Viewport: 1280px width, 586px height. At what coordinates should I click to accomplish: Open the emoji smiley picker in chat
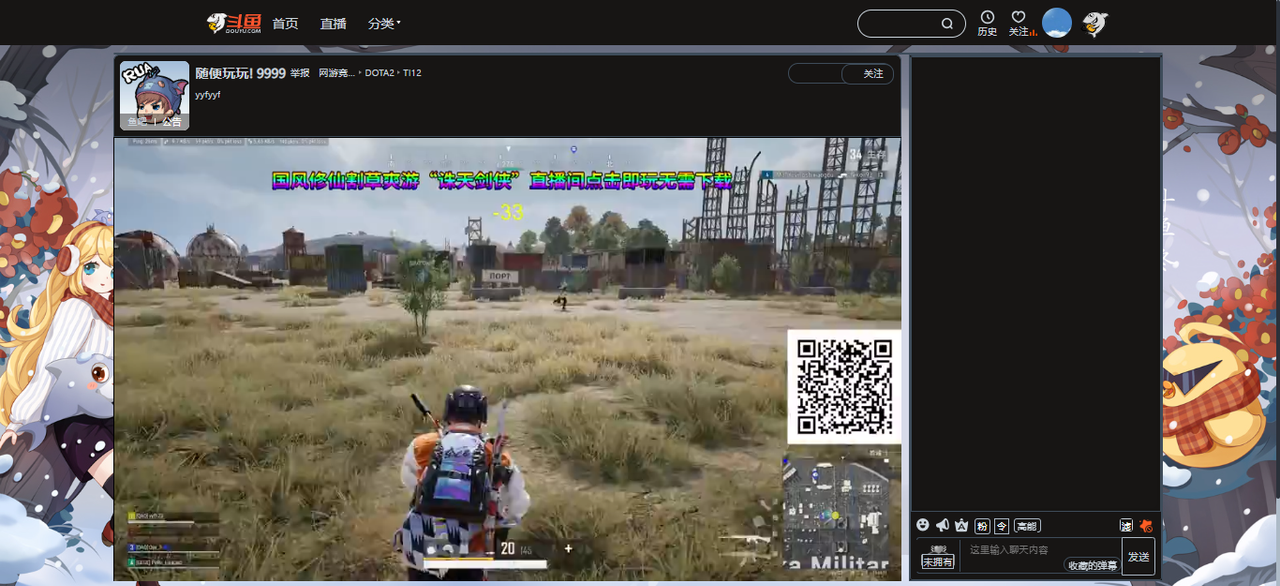point(922,525)
